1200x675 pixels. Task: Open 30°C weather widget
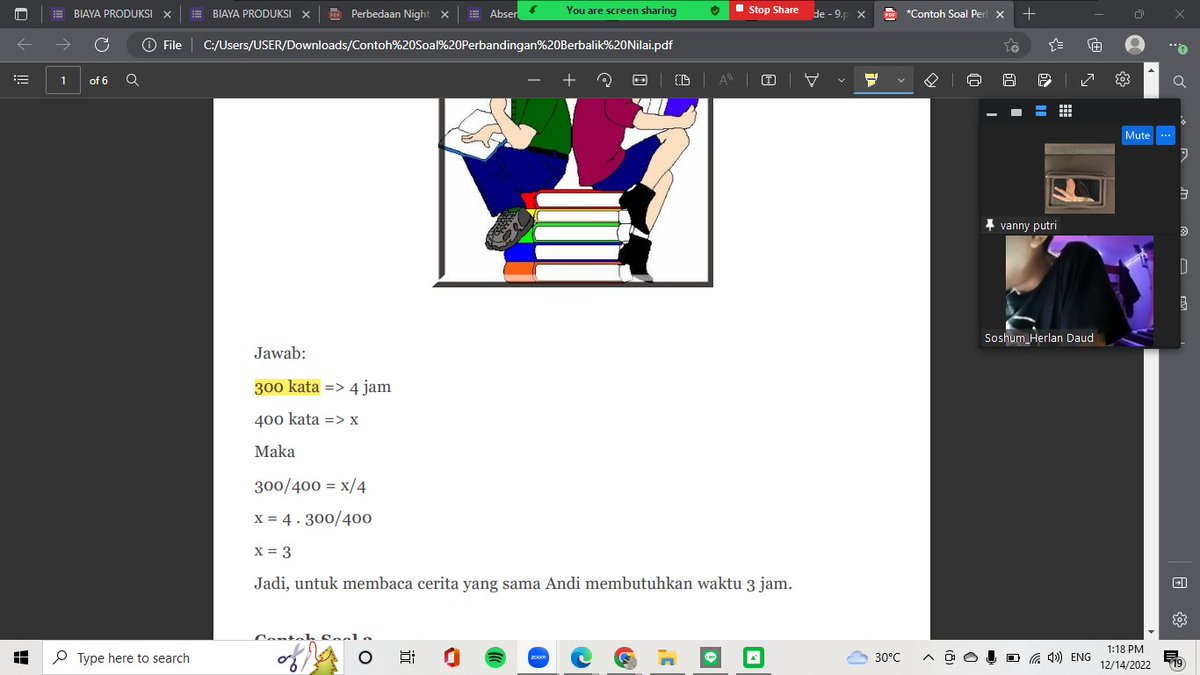coord(874,658)
